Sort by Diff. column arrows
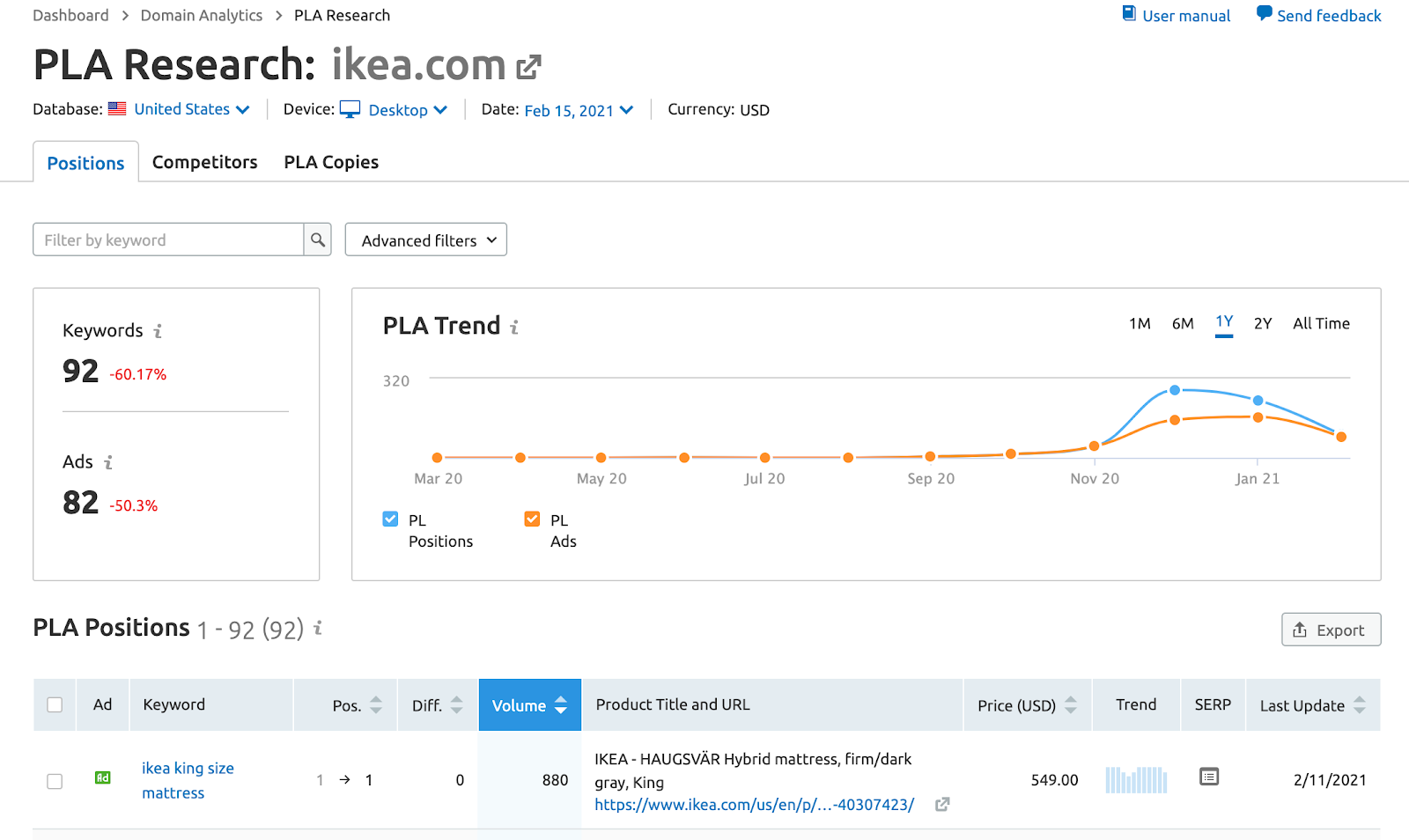The height and width of the screenshot is (840, 1409). 456,705
